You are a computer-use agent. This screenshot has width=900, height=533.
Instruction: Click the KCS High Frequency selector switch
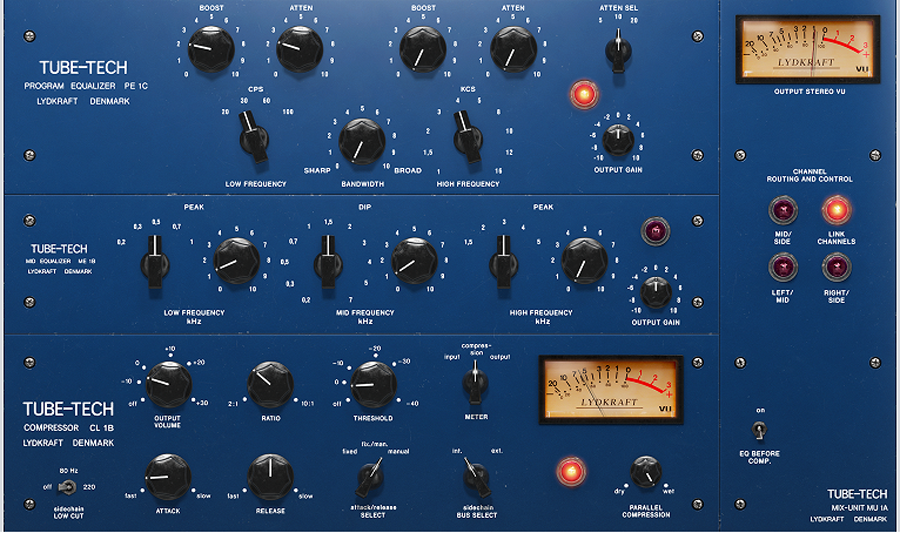pos(468,137)
